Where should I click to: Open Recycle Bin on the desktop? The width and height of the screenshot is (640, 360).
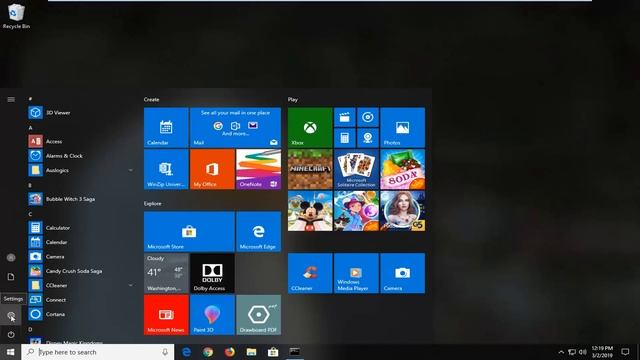16,16
